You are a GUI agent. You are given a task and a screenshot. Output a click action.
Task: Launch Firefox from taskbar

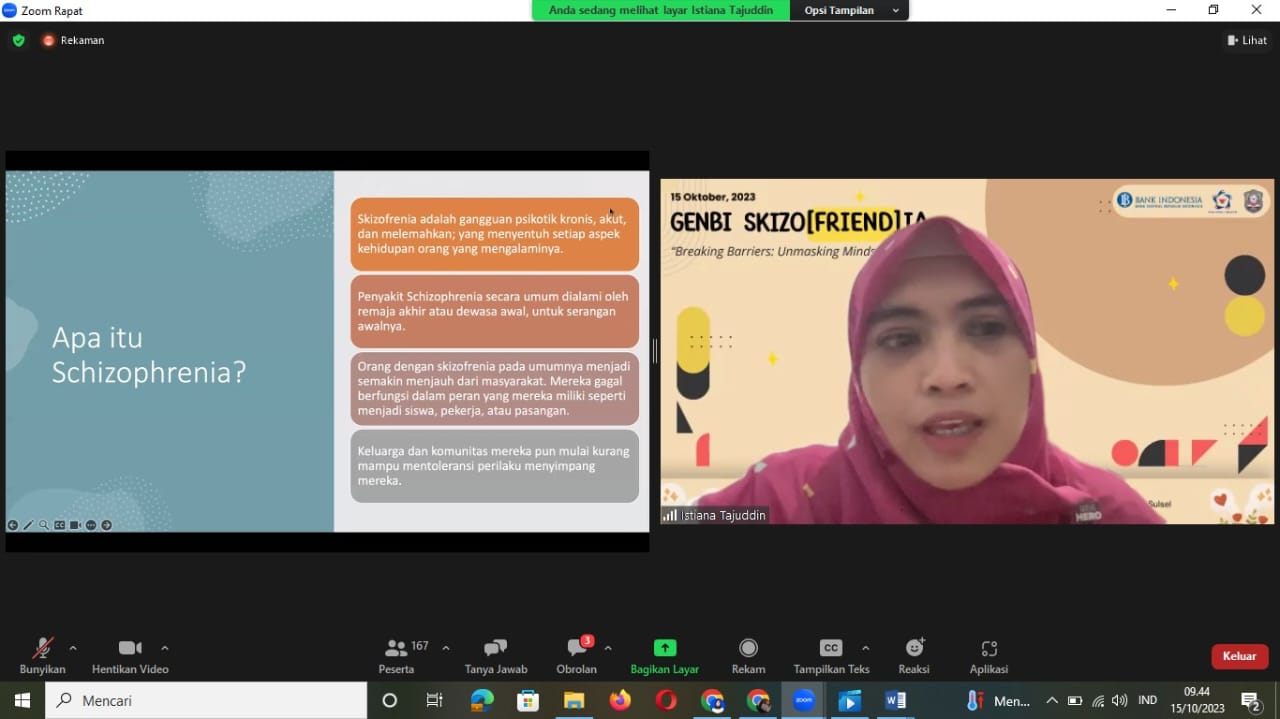(620, 700)
